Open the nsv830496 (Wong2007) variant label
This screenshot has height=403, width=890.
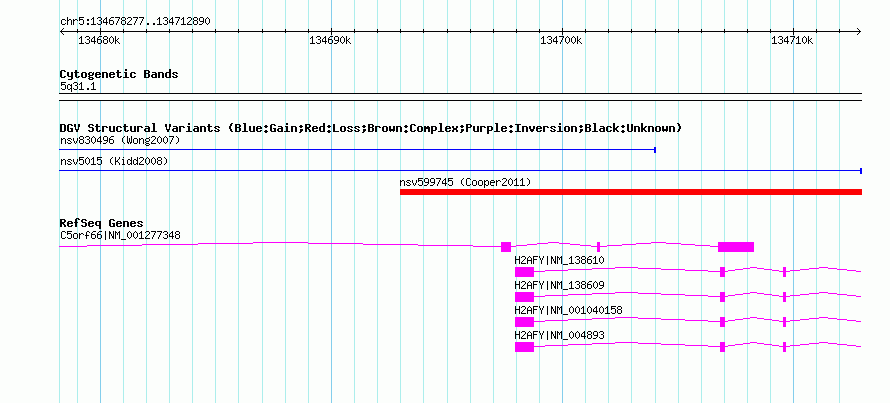tap(120, 140)
